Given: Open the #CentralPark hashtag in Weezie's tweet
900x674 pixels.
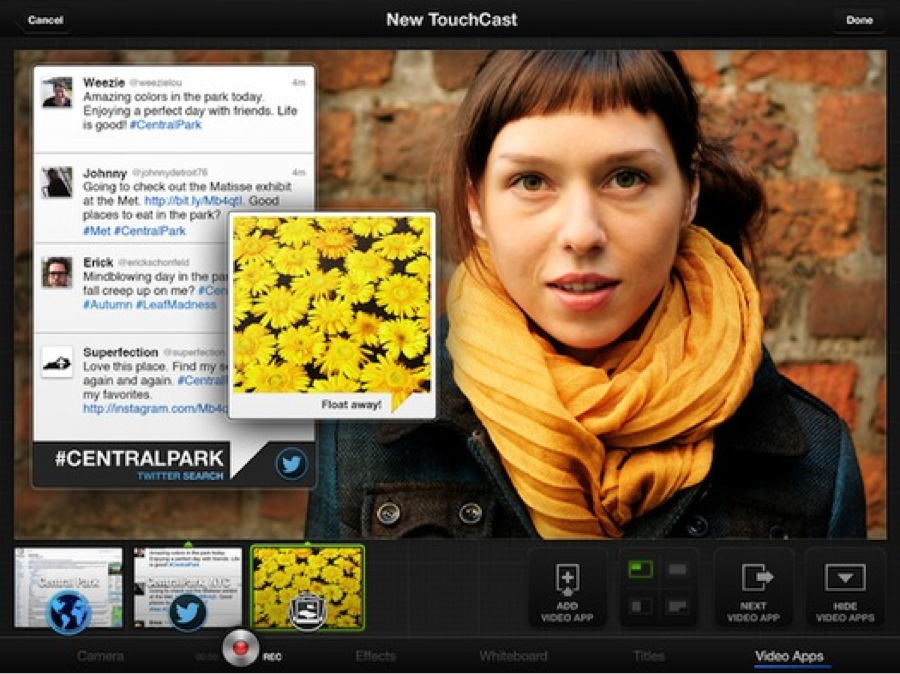Looking at the screenshot, I should (165, 125).
